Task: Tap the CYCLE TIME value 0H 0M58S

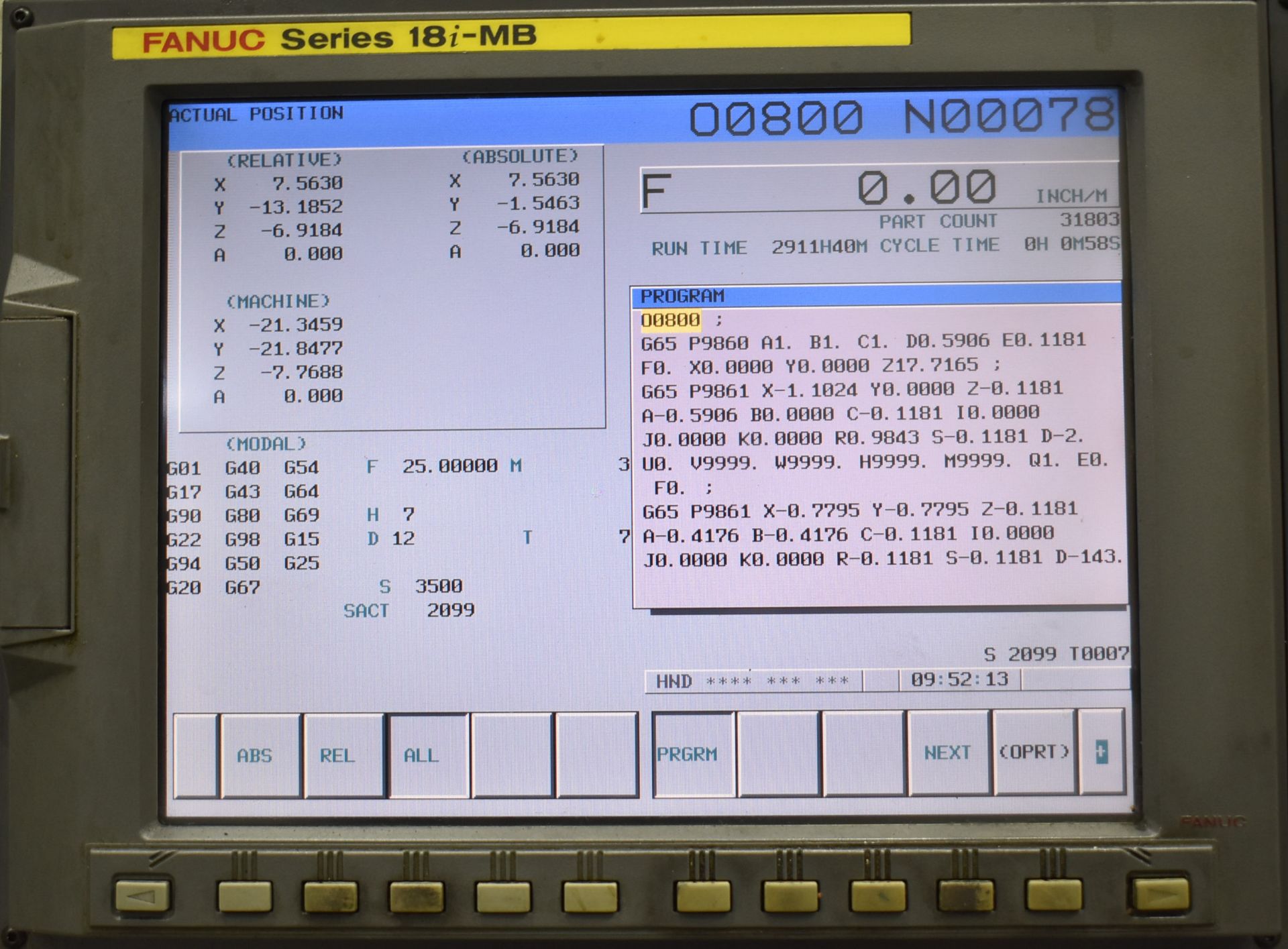Action: (x=1071, y=244)
